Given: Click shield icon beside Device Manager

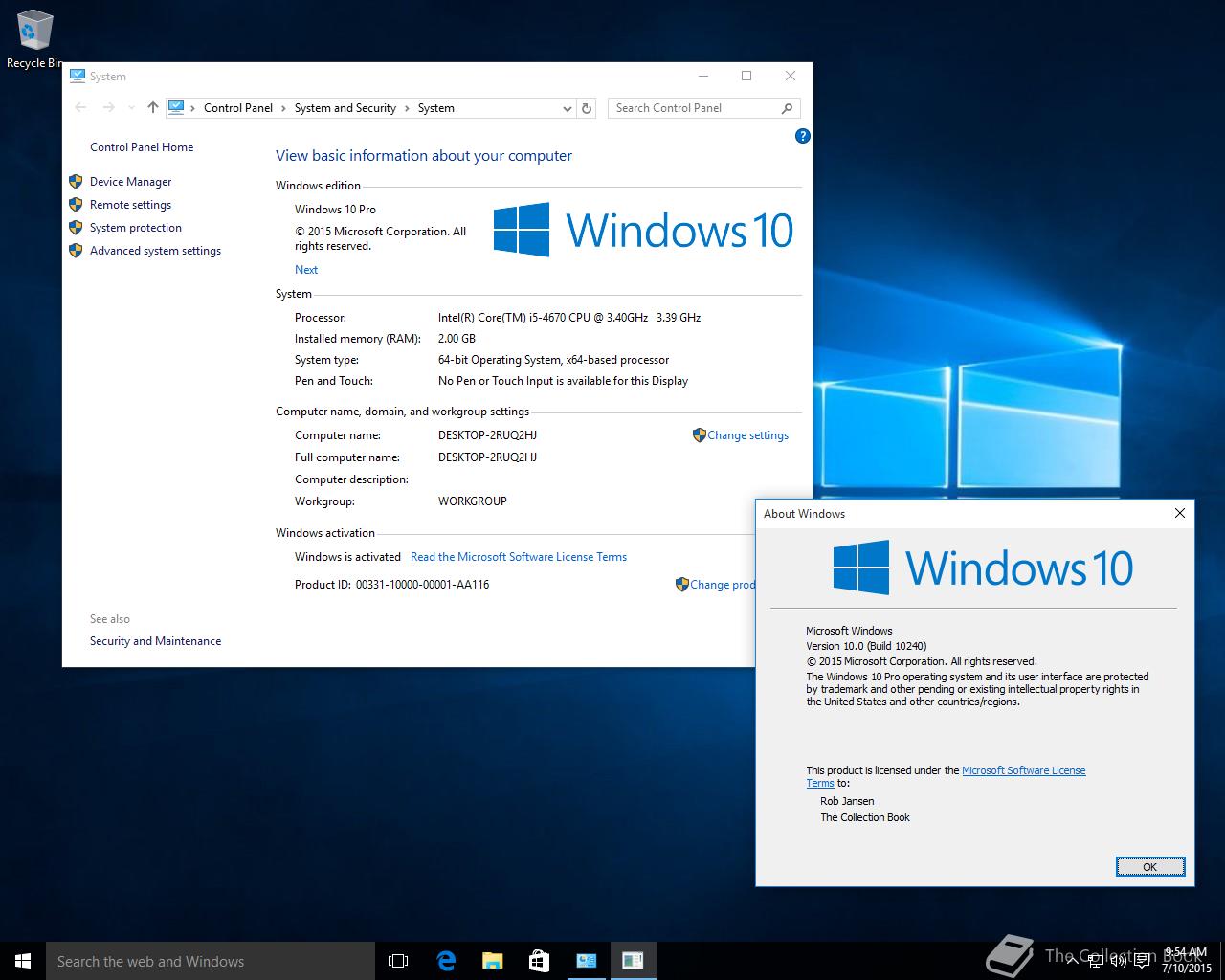Looking at the screenshot, I should coord(76,181).
